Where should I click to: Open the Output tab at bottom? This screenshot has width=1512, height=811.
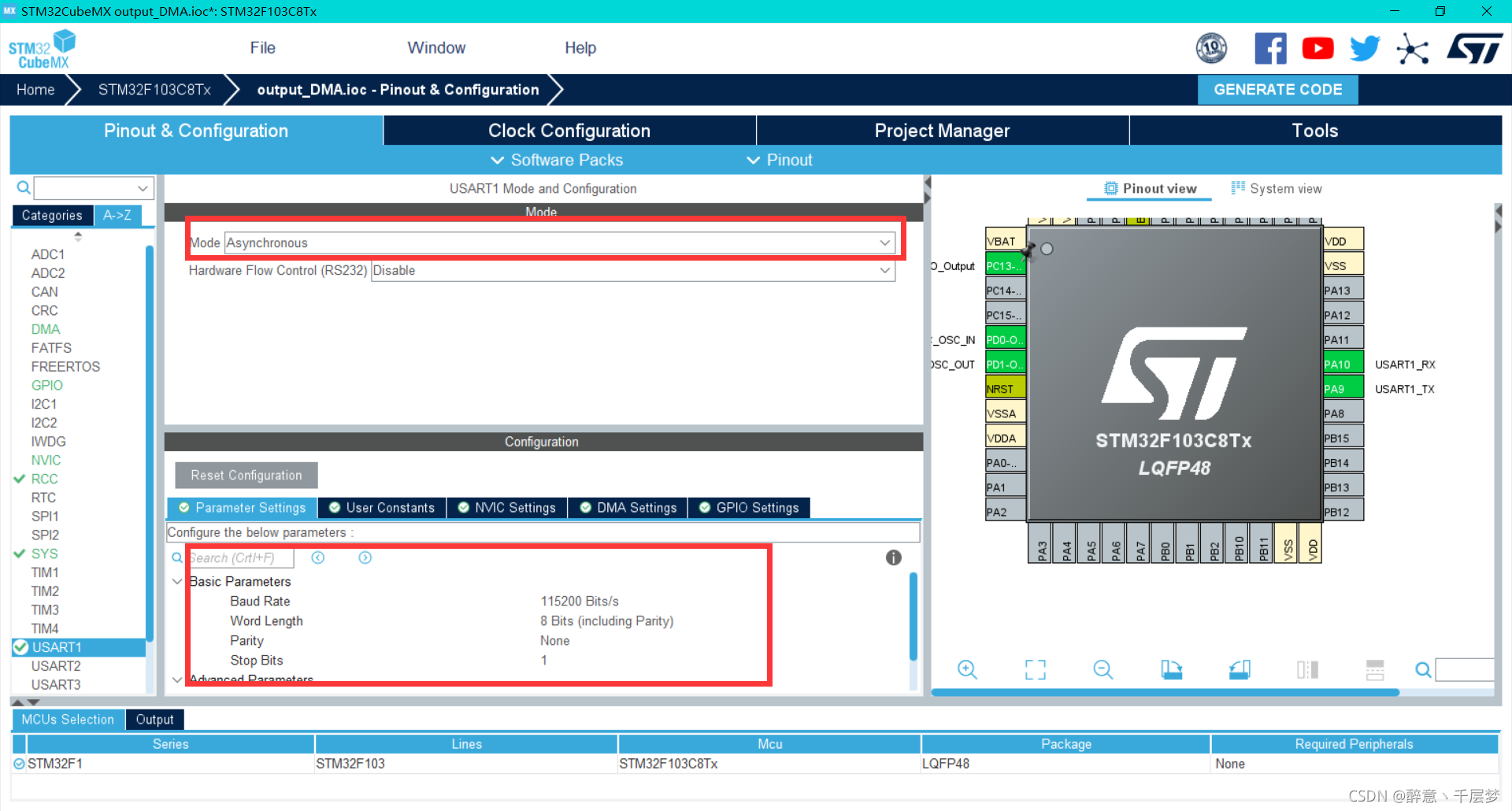(x=154, y=720)
